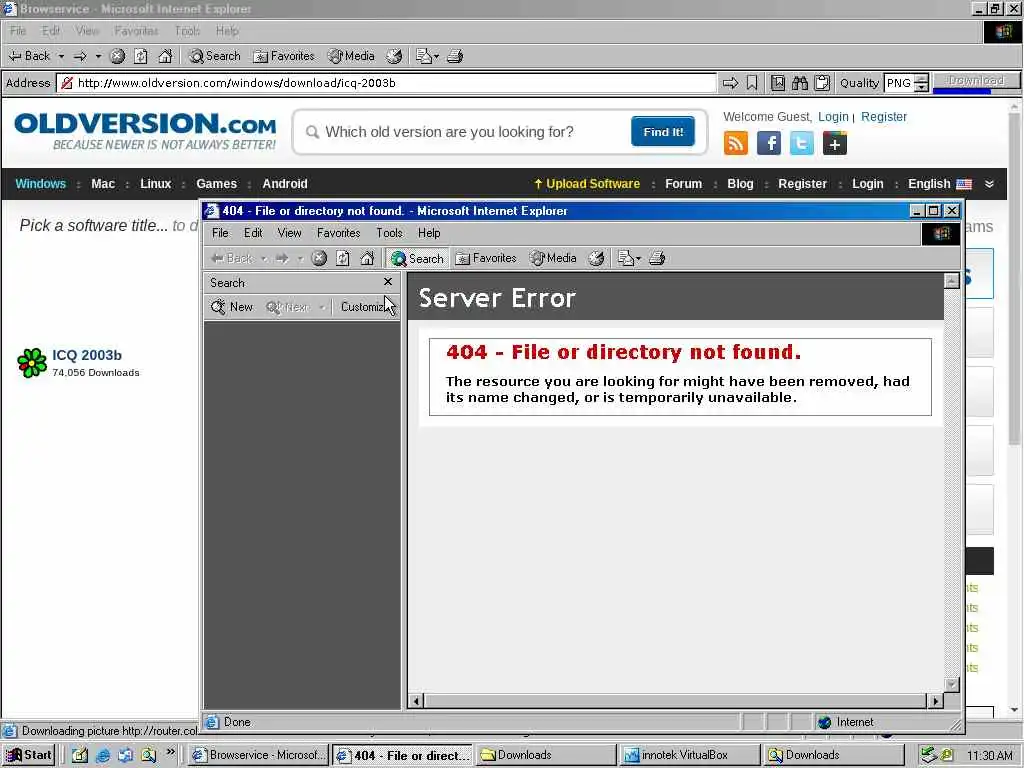This screenshot has width=1024, height=768.
Task: Select the Mac tab in navigation
Action: pos(103,184)
